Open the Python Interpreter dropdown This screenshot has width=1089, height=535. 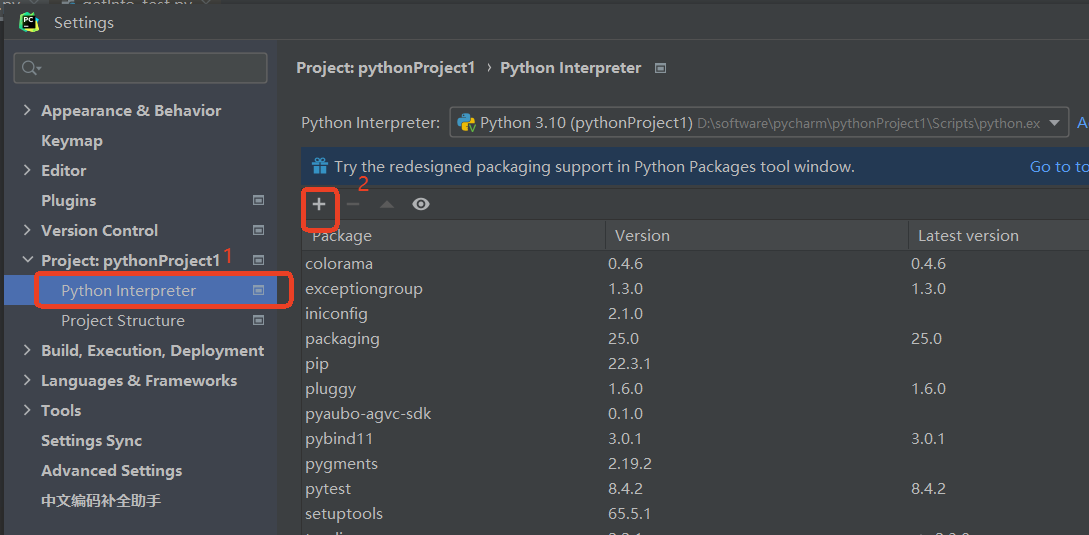point(1054,123)
